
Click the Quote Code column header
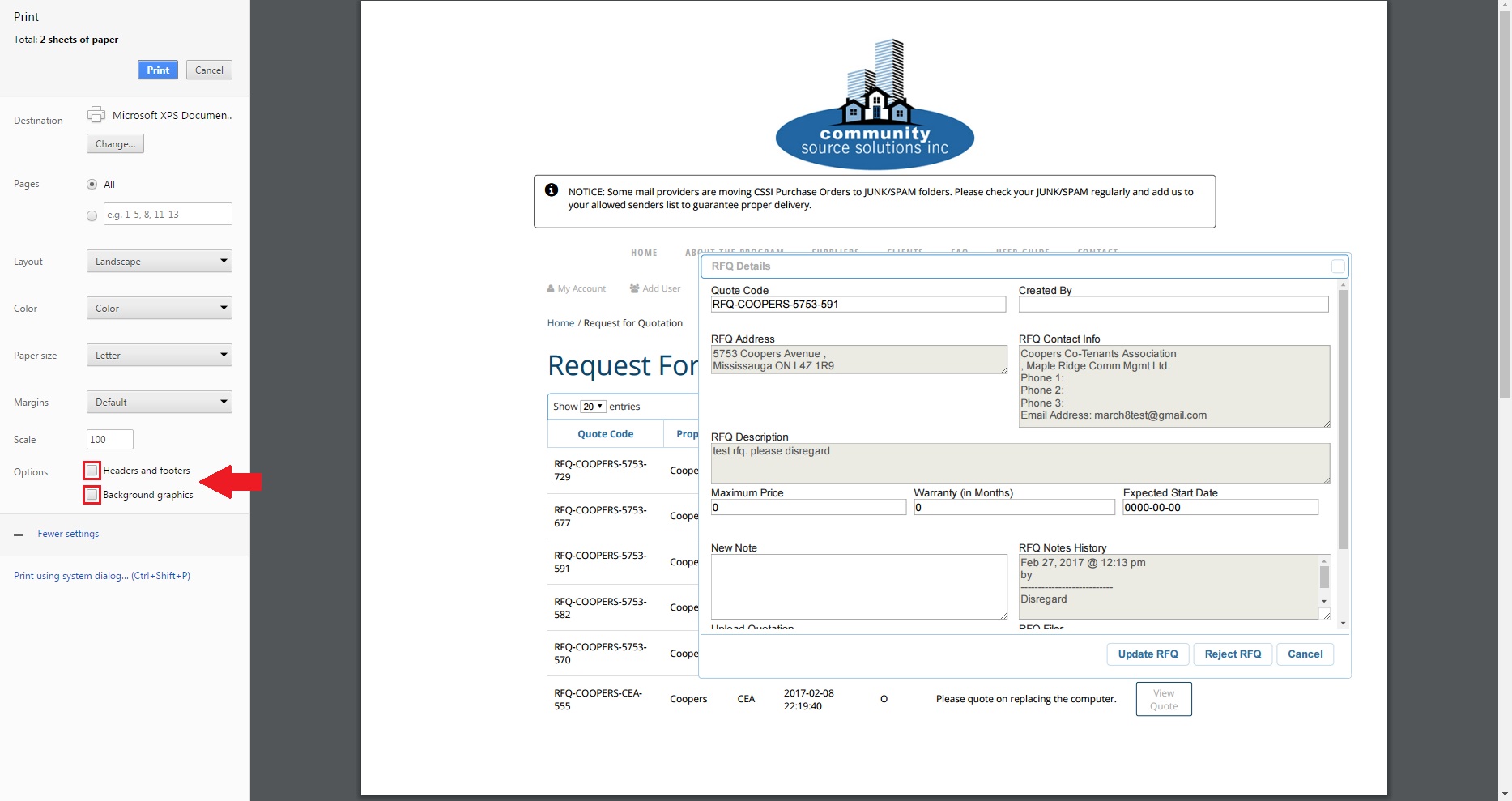coord(605,434)
